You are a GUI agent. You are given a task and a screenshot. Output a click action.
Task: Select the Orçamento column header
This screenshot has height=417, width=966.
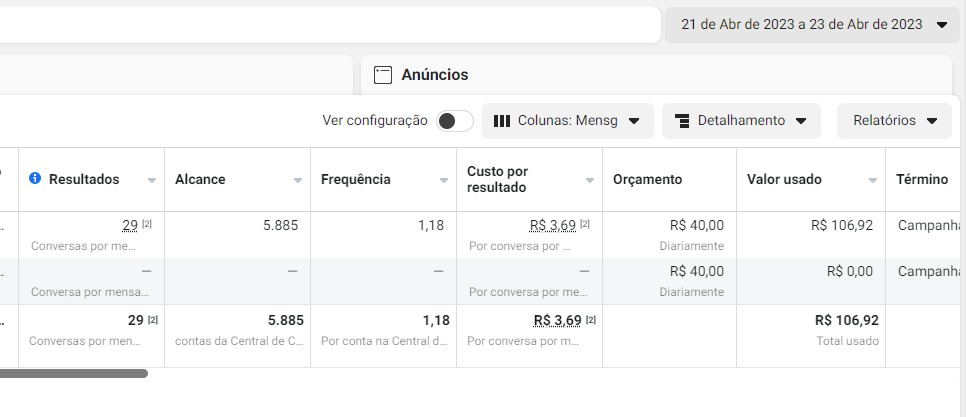(x=647, y=180)
